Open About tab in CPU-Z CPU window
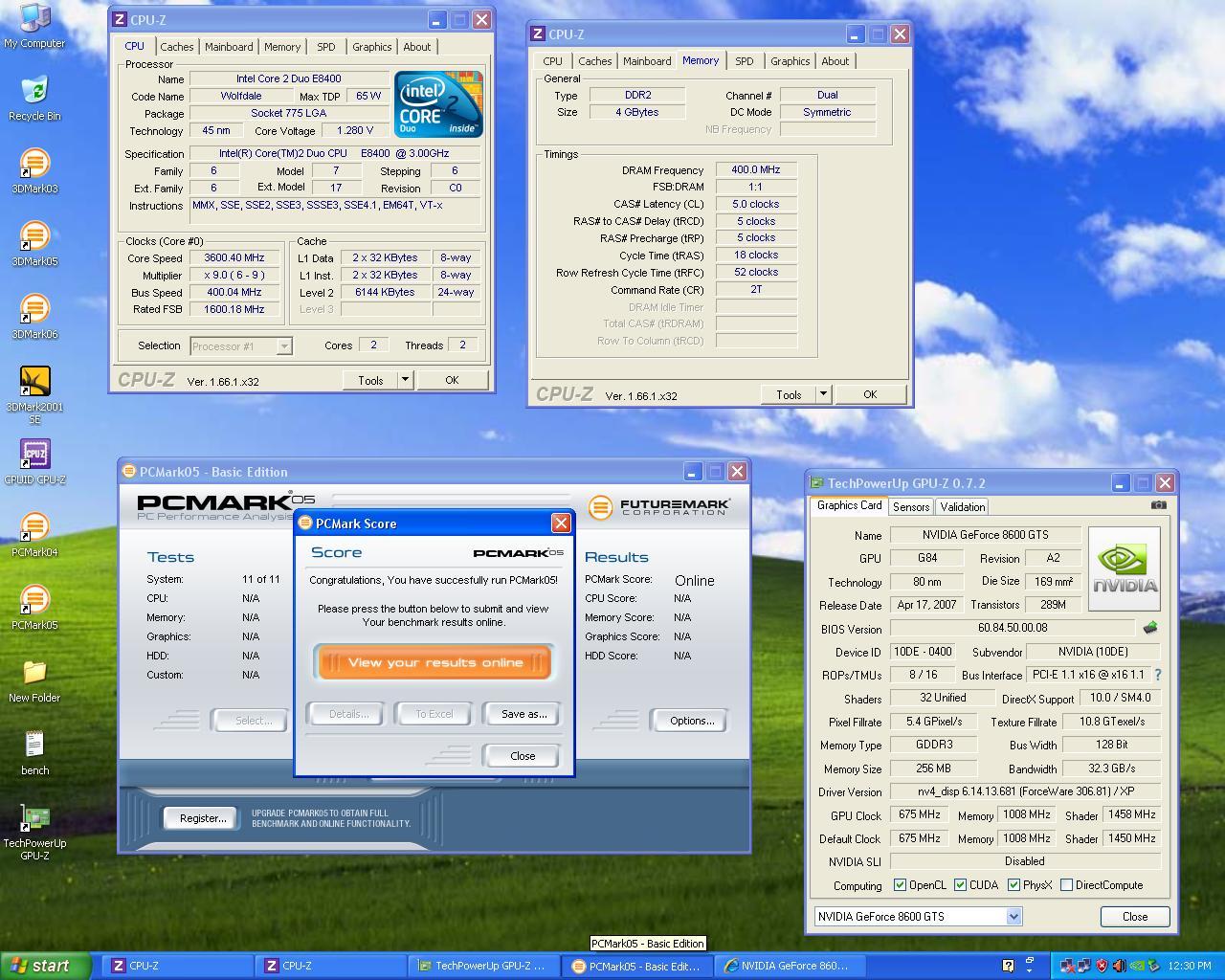 (x=416, y=47)
